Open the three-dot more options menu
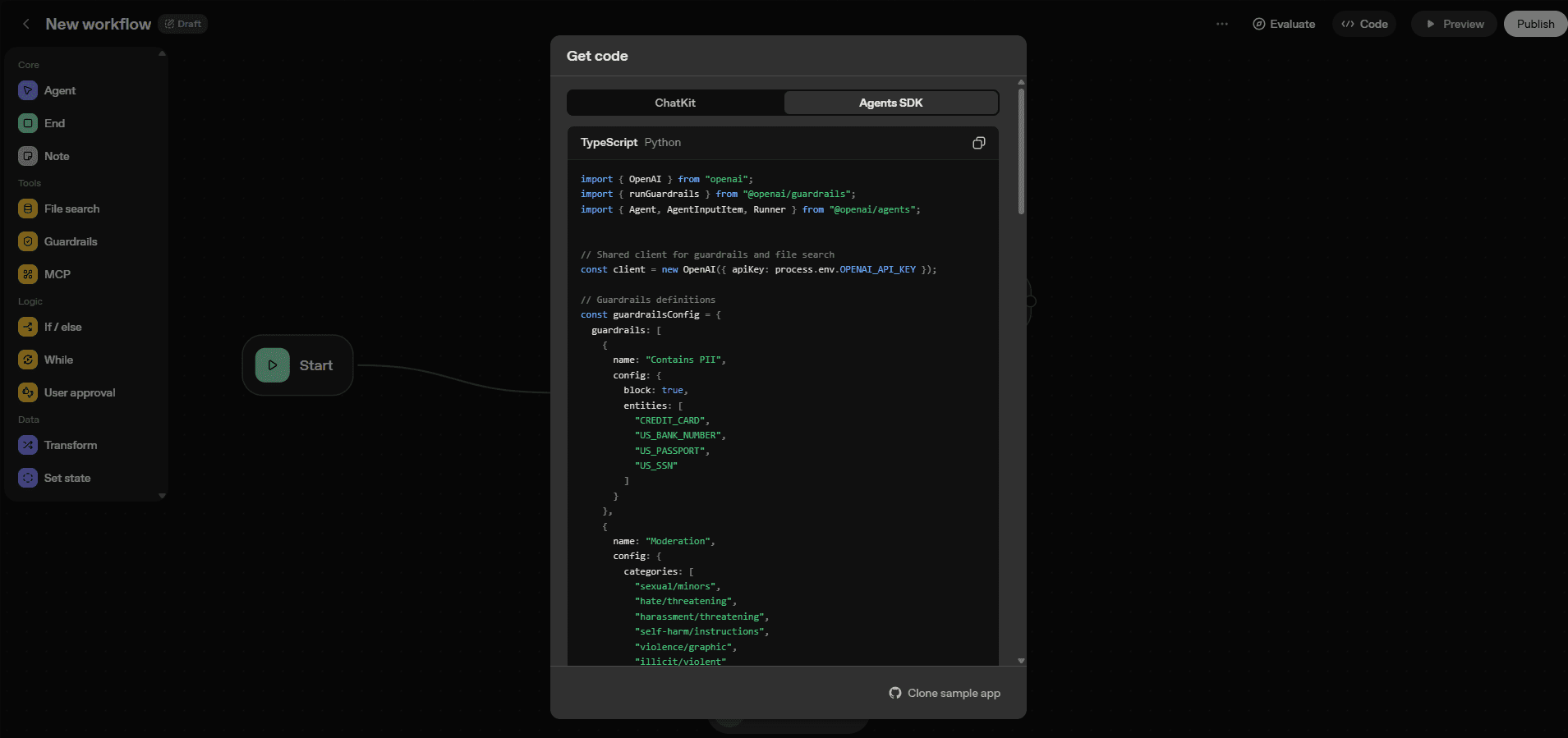Screen dimensions: 1568x738 [1222, 24]
